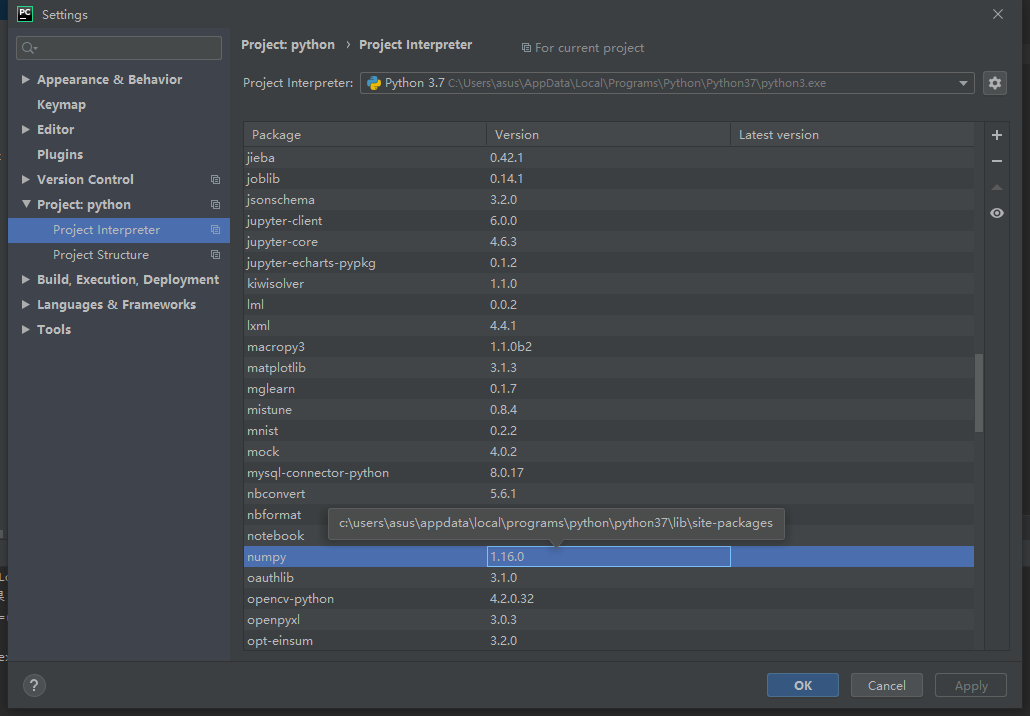1030x716 pixels.
Task: Install a new package using the plus icon
Action: tap(996, 134)
